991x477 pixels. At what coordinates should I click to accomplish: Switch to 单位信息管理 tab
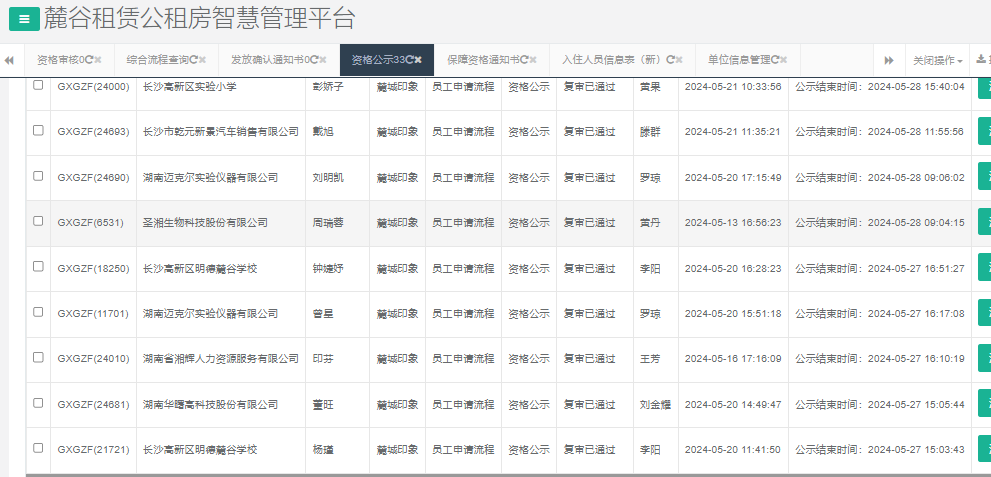pos(739,60)
